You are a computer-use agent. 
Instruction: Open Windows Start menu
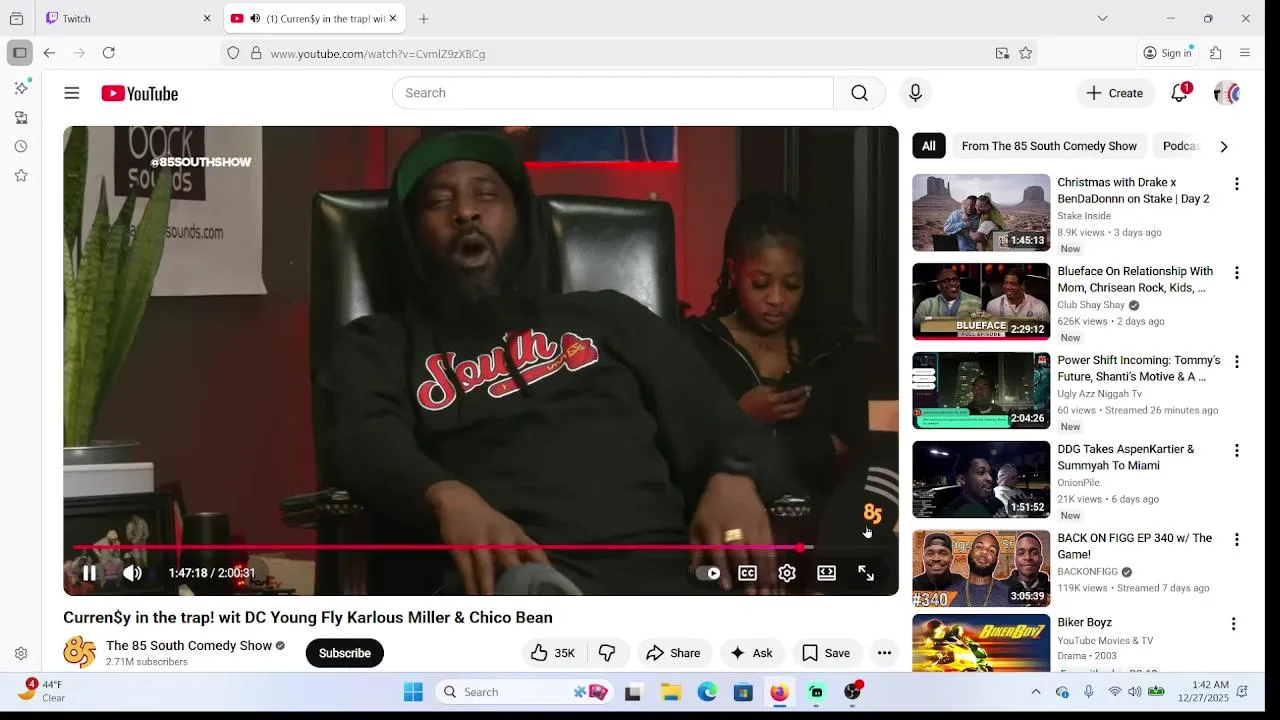[x=413, y=692]
